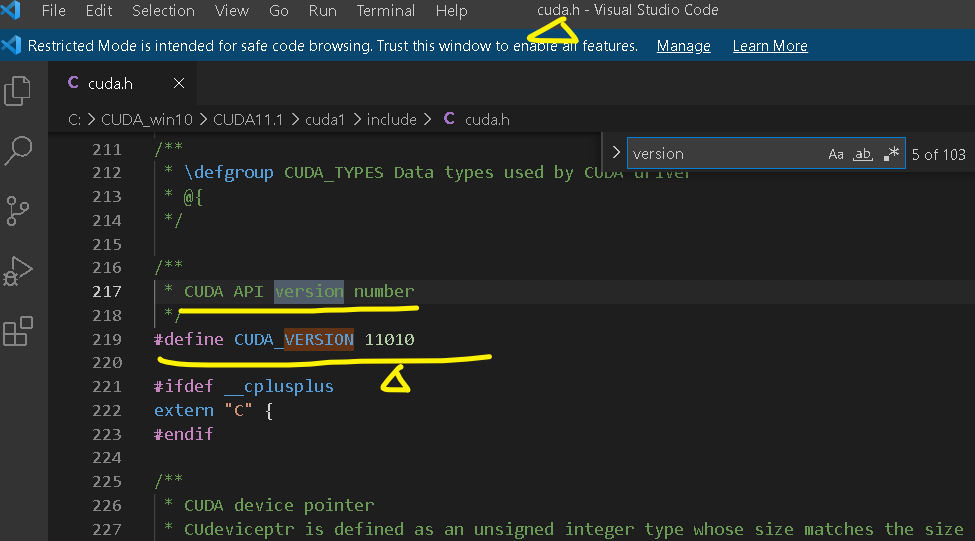Viewport: 975px width, 541px height.
Task: Toggle Match Whole Word in find widget
Action: 862,154
